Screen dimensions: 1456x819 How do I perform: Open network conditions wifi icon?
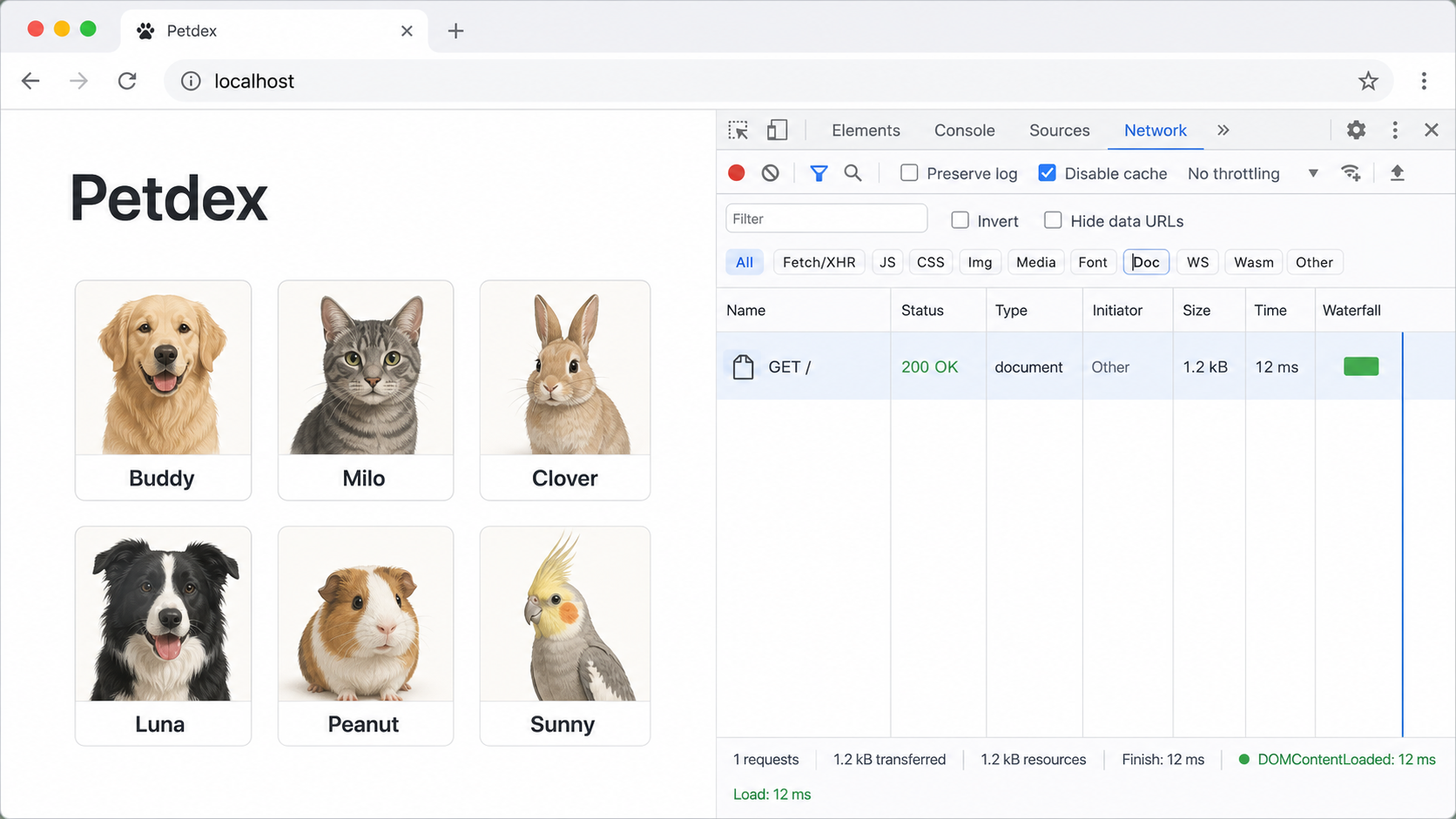1351,173
